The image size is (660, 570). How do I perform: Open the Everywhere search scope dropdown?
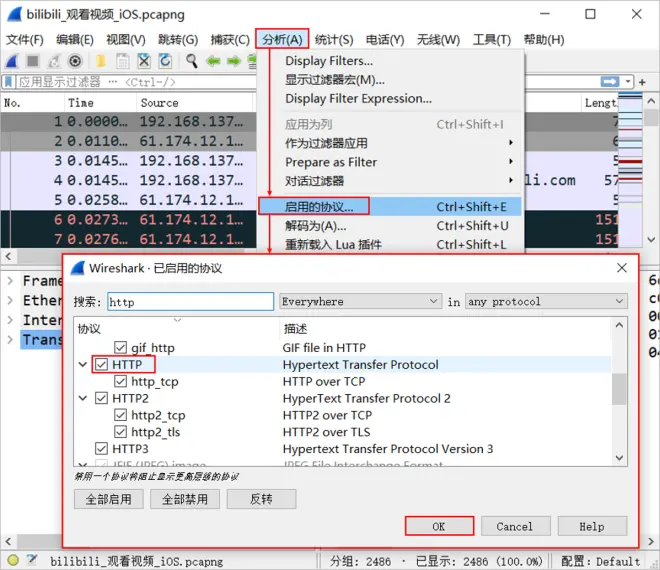[361, 301]
